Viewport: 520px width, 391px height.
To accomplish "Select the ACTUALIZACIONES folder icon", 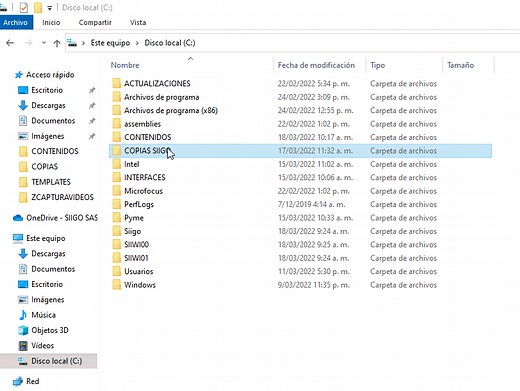I will (x=117, y=83).
